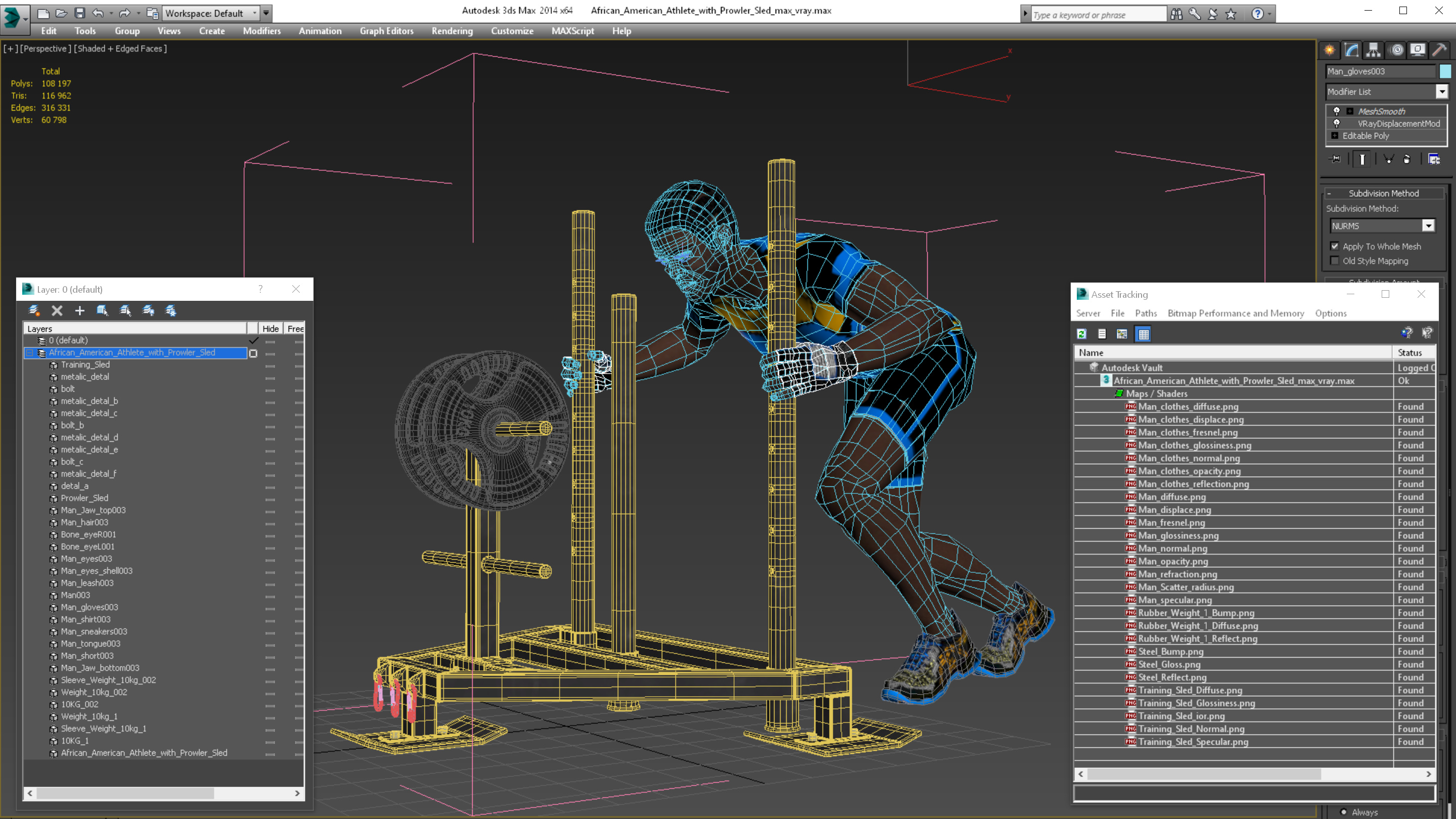Open the Rendering menu
Image resolution: width=1456 pixels, height=819 pixels.
point(452,31)
